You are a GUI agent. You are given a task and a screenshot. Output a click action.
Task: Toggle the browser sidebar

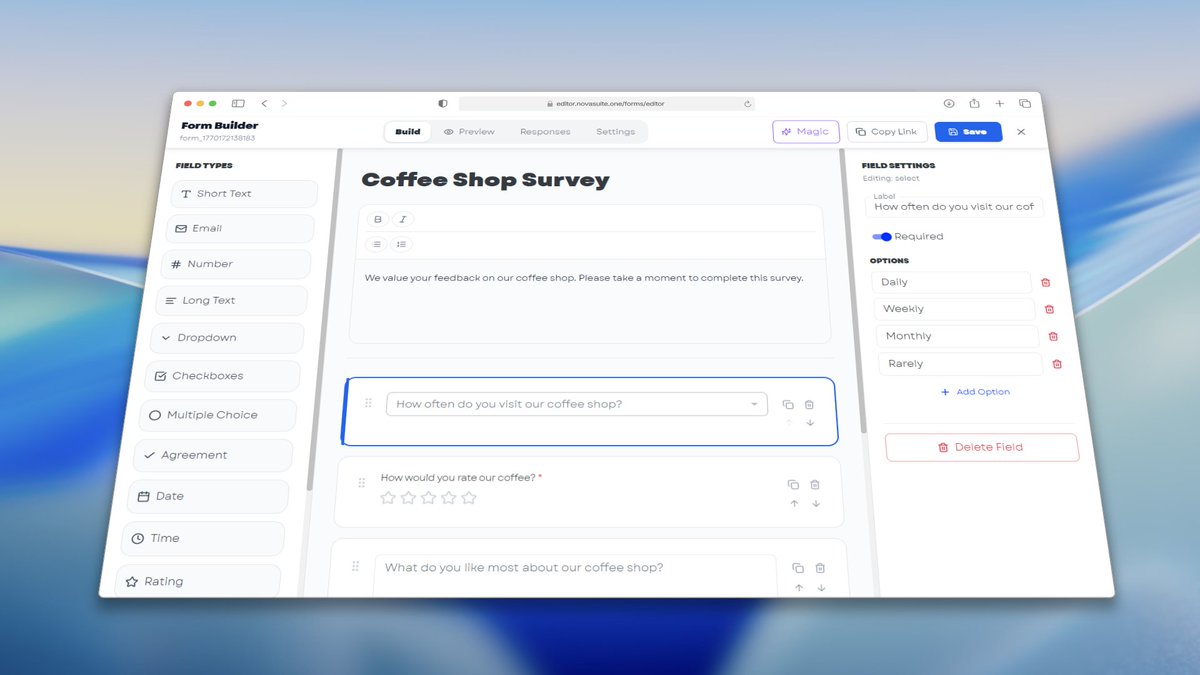coord(238,103)
